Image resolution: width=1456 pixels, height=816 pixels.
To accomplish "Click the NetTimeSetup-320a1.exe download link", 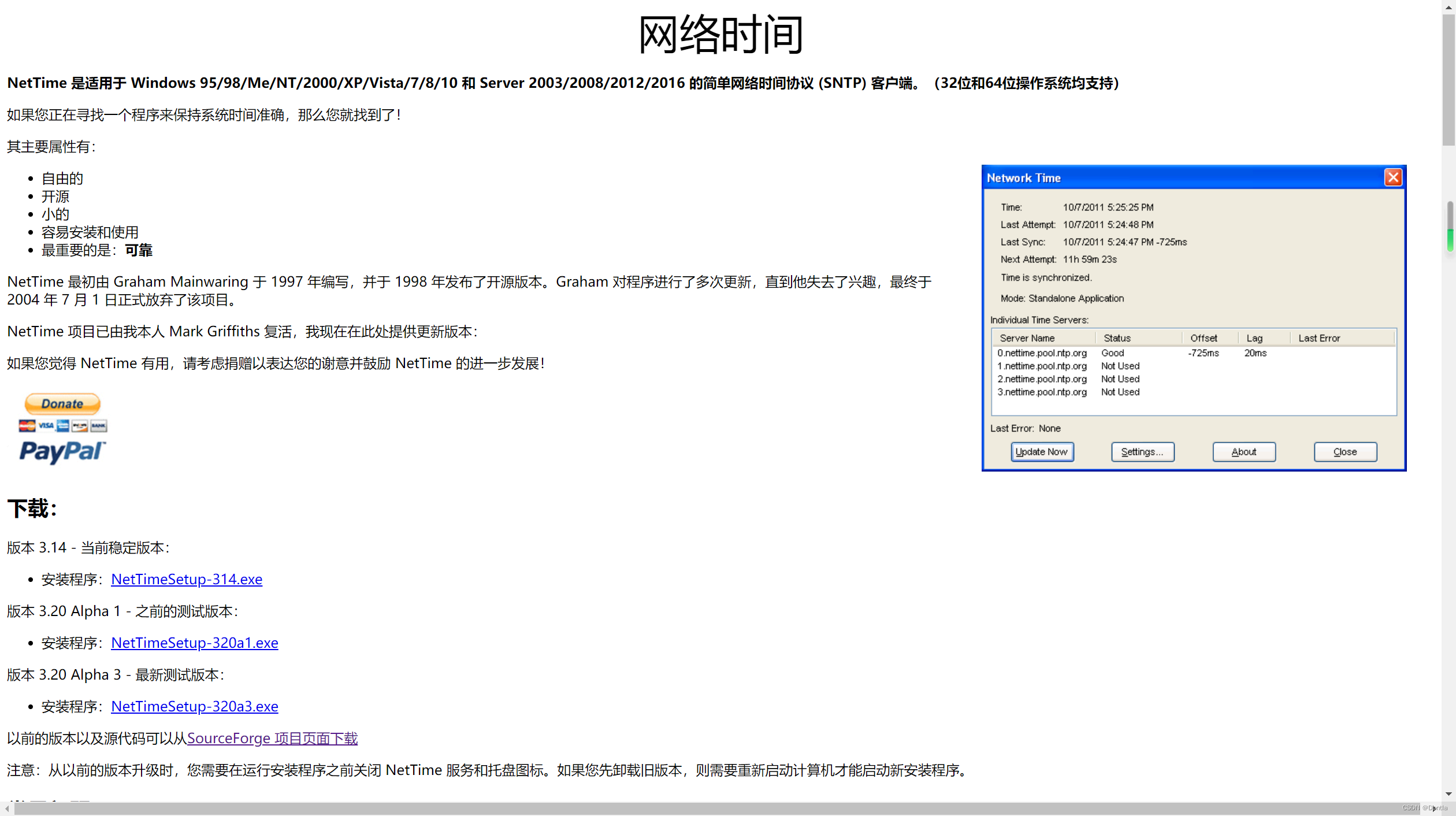I will (x=194, y=642).
